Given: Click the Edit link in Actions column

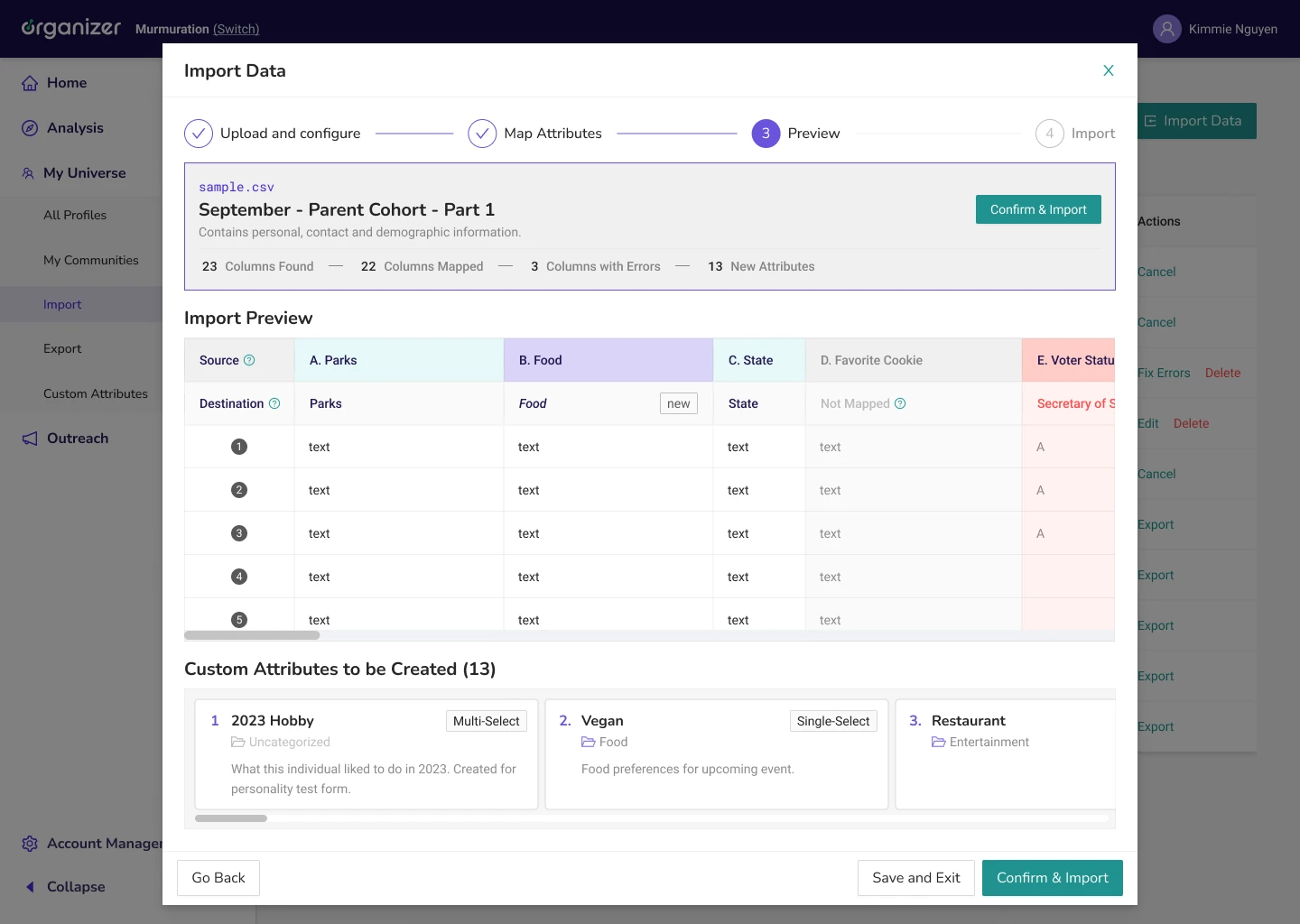Looking at the screenshot, I should point(1148,423).
